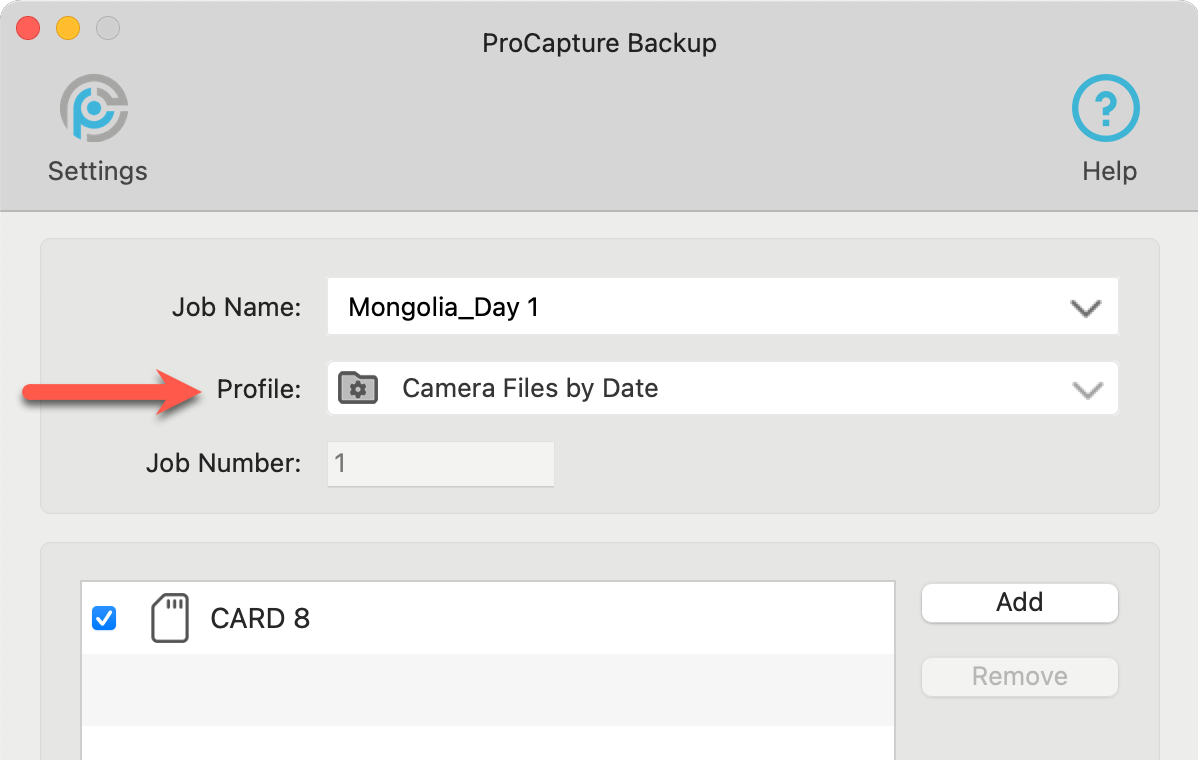The image size is (1198, 760).
Task: Click the Job Number field
Action: [440, 464]
